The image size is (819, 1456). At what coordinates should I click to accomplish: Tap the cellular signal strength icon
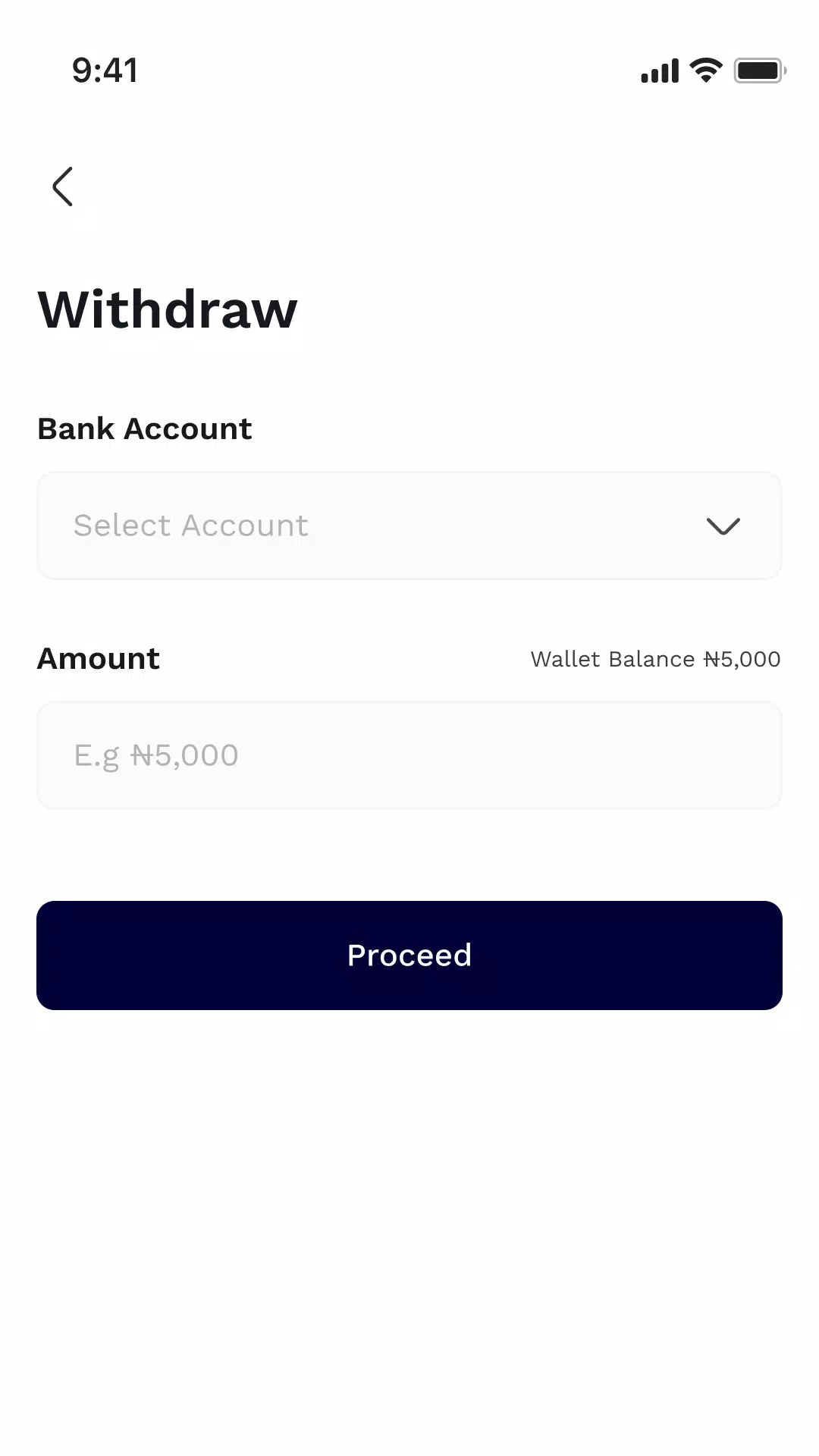click(x=659, y=71)
